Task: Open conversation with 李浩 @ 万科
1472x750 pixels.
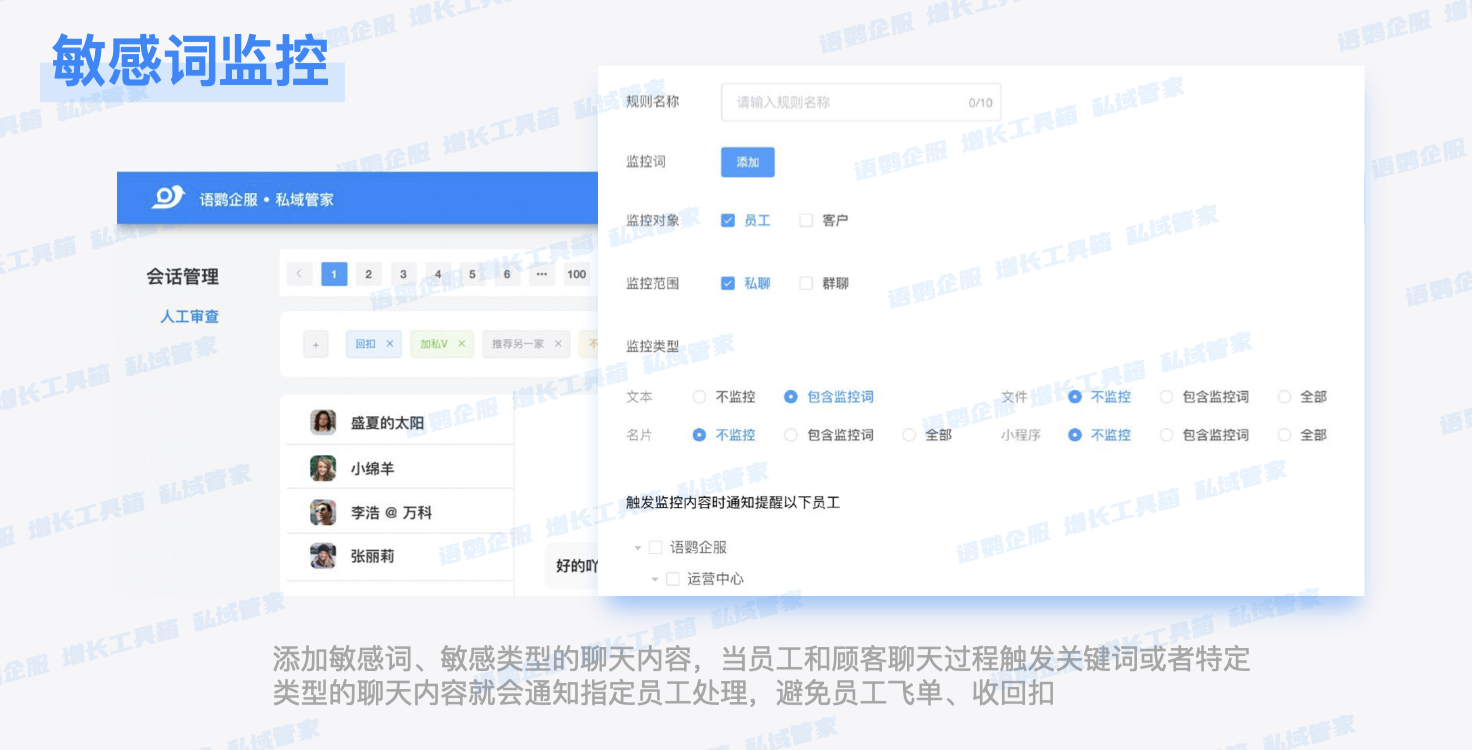Action: [x=391, y=513]
